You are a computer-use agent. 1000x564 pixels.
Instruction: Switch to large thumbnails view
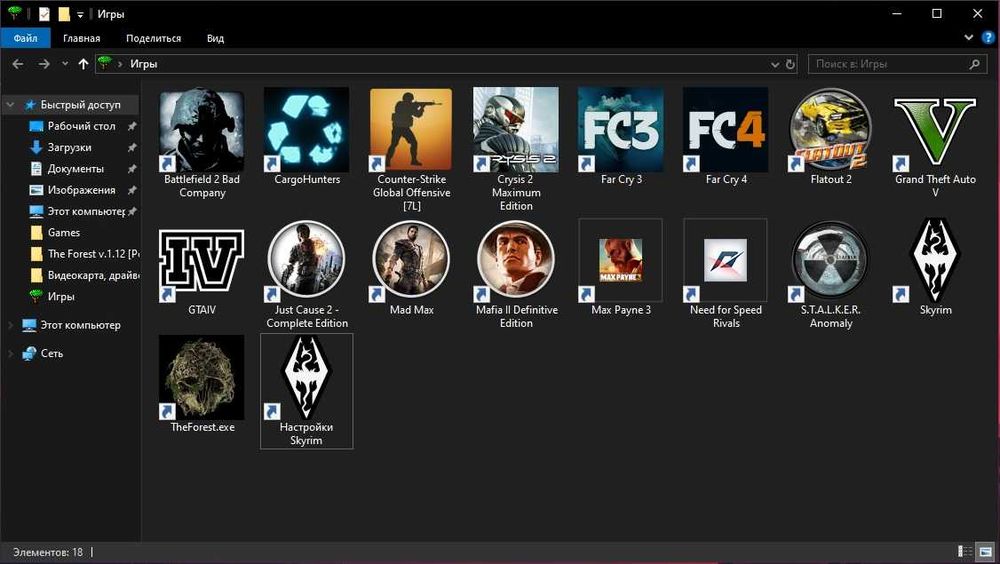point(986,551)
